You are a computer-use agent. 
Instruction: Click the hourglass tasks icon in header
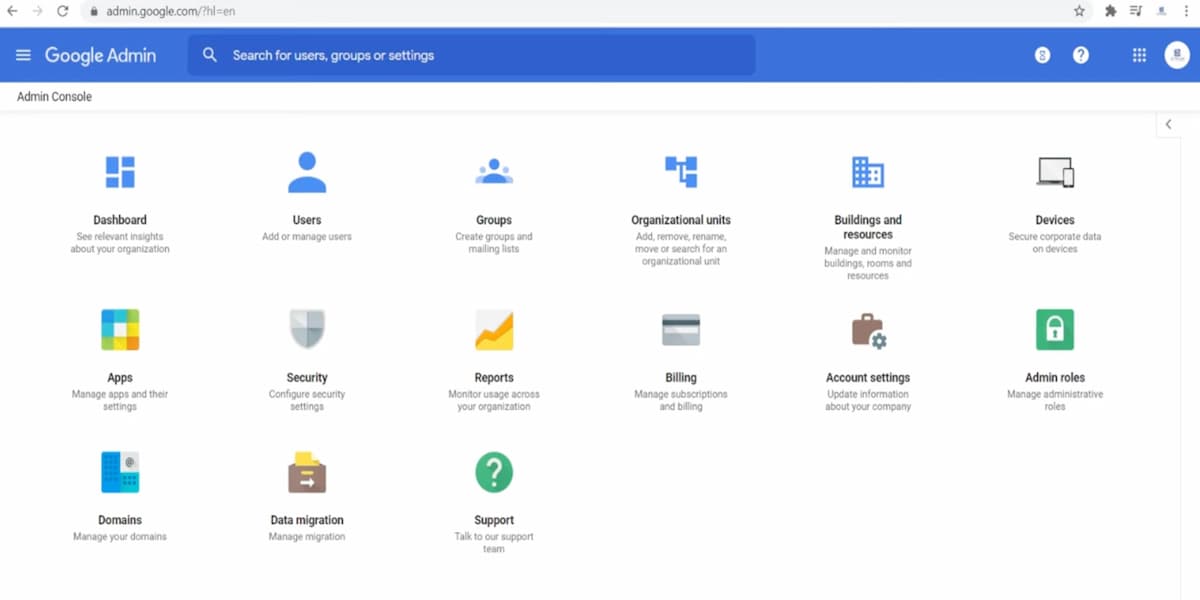1043,55
